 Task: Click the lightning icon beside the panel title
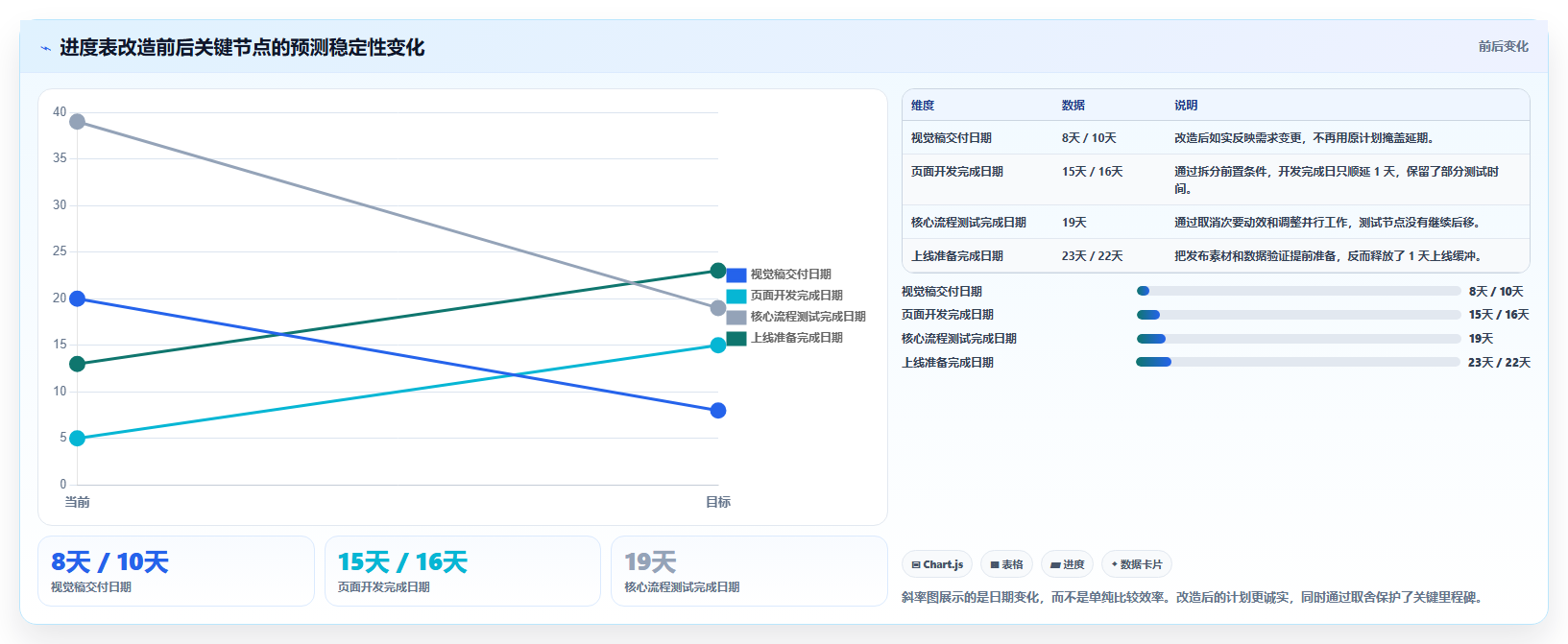tap(45, 48)
